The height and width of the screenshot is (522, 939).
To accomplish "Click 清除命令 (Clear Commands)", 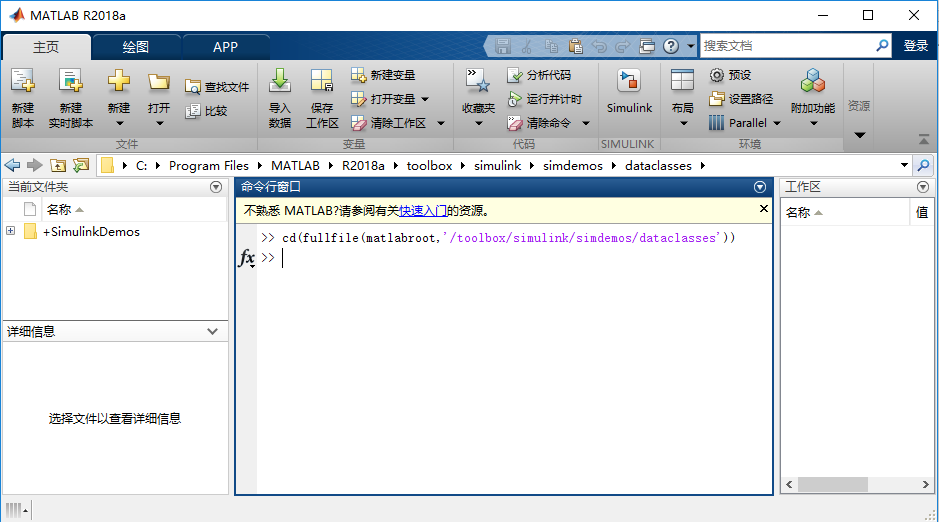I will tap(539, 123).
